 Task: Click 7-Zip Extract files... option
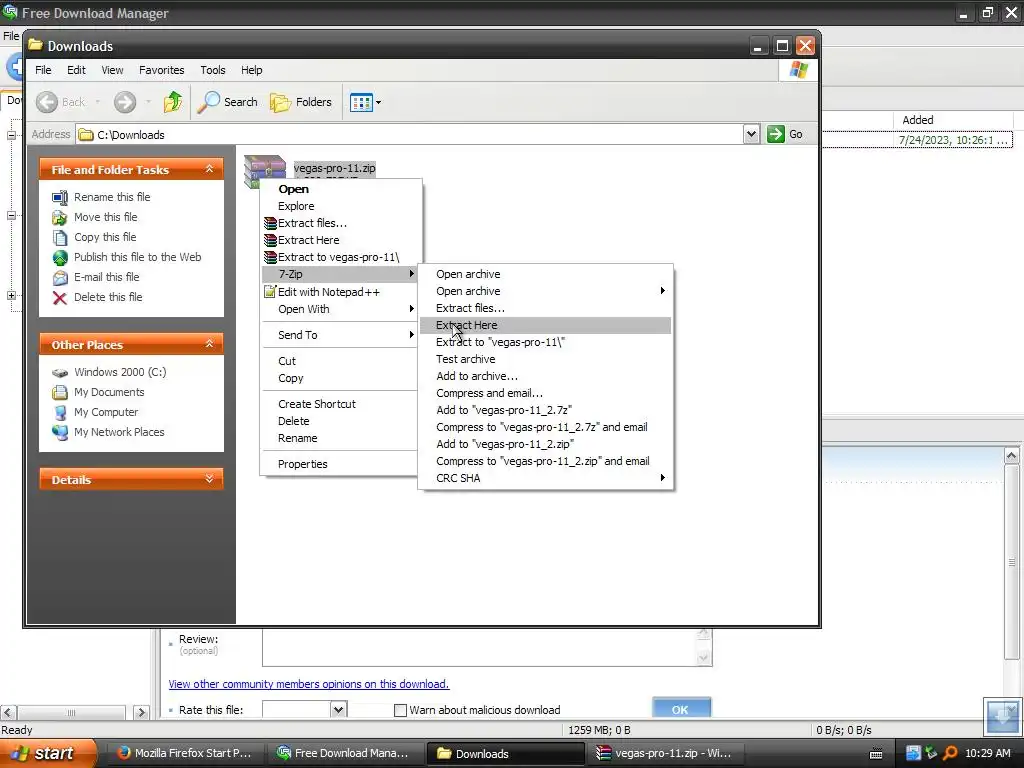[x=545, y=308]
